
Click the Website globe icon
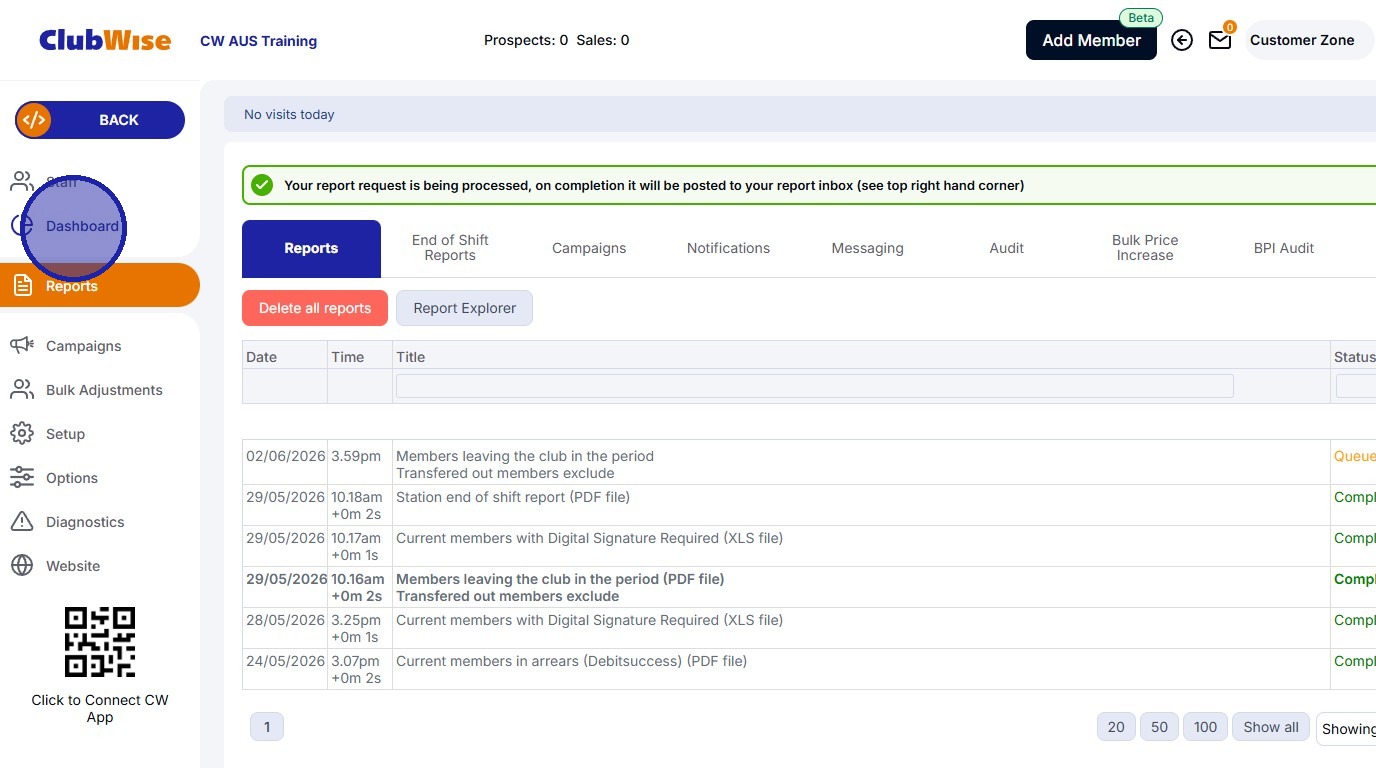pyautogui.click(x=22, y=566)
